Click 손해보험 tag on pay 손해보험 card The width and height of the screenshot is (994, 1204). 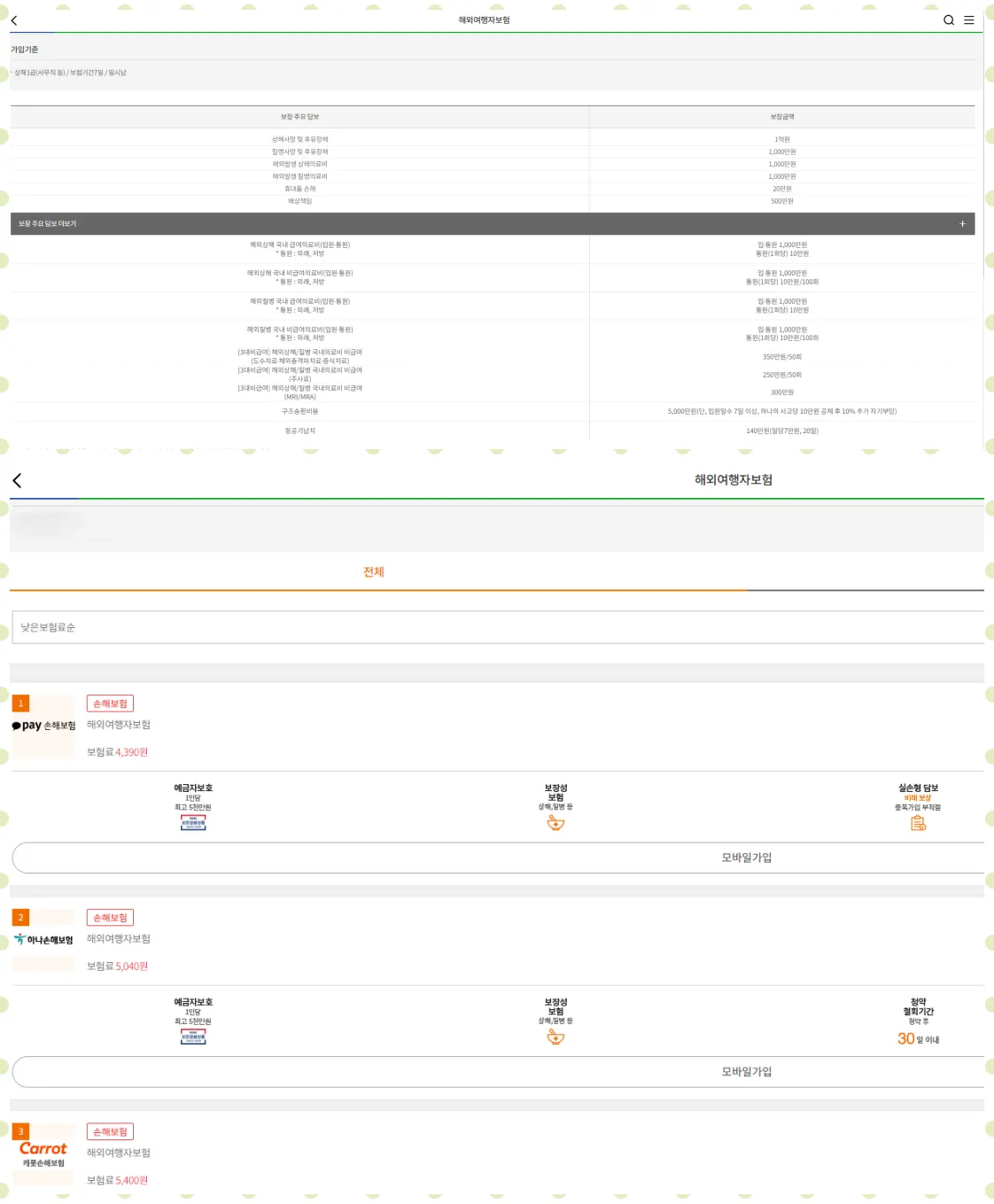[110, 703]
